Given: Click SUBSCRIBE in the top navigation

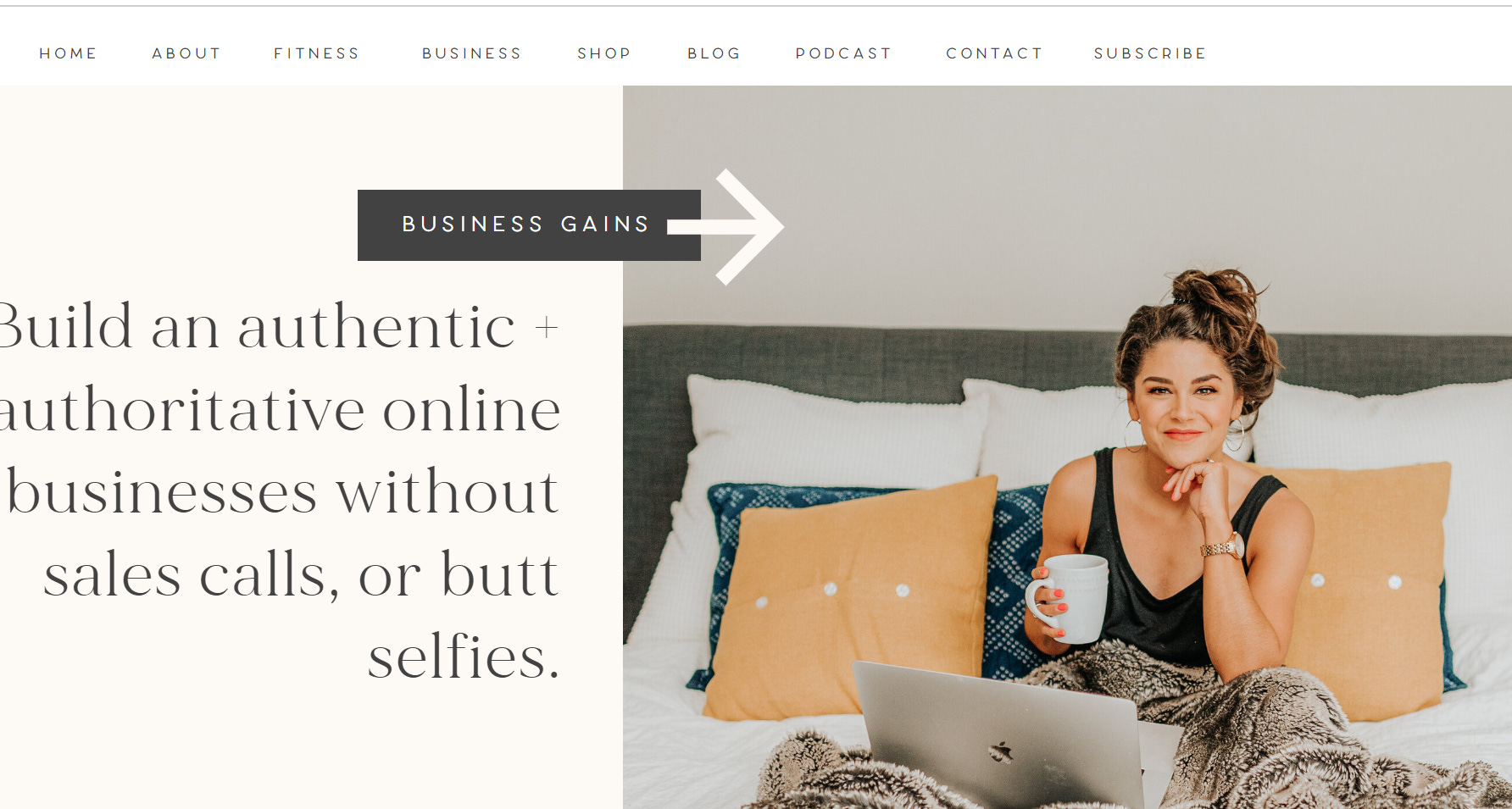Looking at the screenshot, I should [1150, 53].
